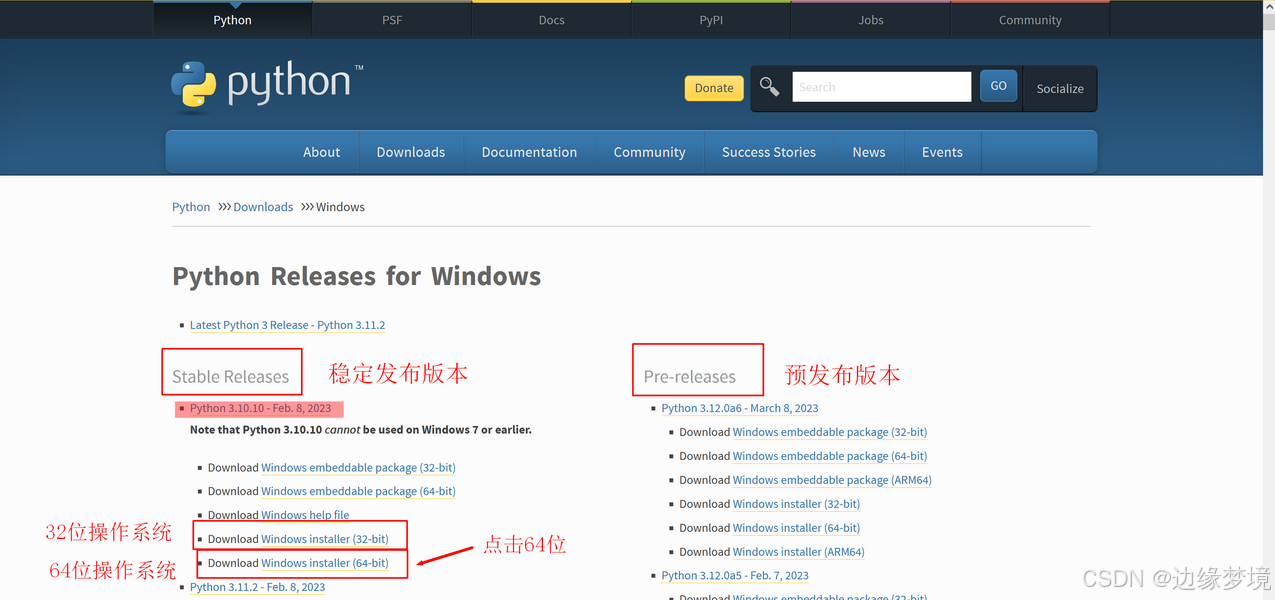Open the Docs section in the top bar

tap(551, 19)
